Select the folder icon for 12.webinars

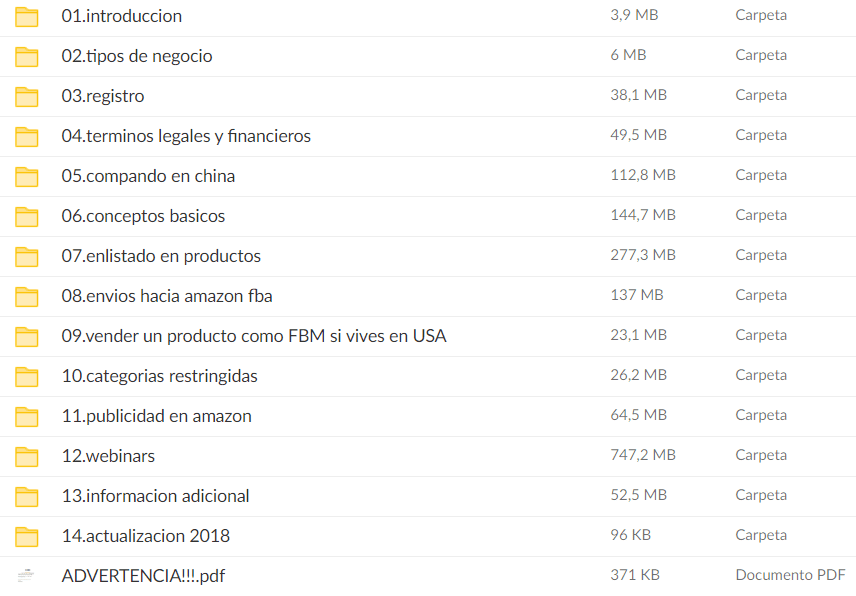[x=26, y=456]
